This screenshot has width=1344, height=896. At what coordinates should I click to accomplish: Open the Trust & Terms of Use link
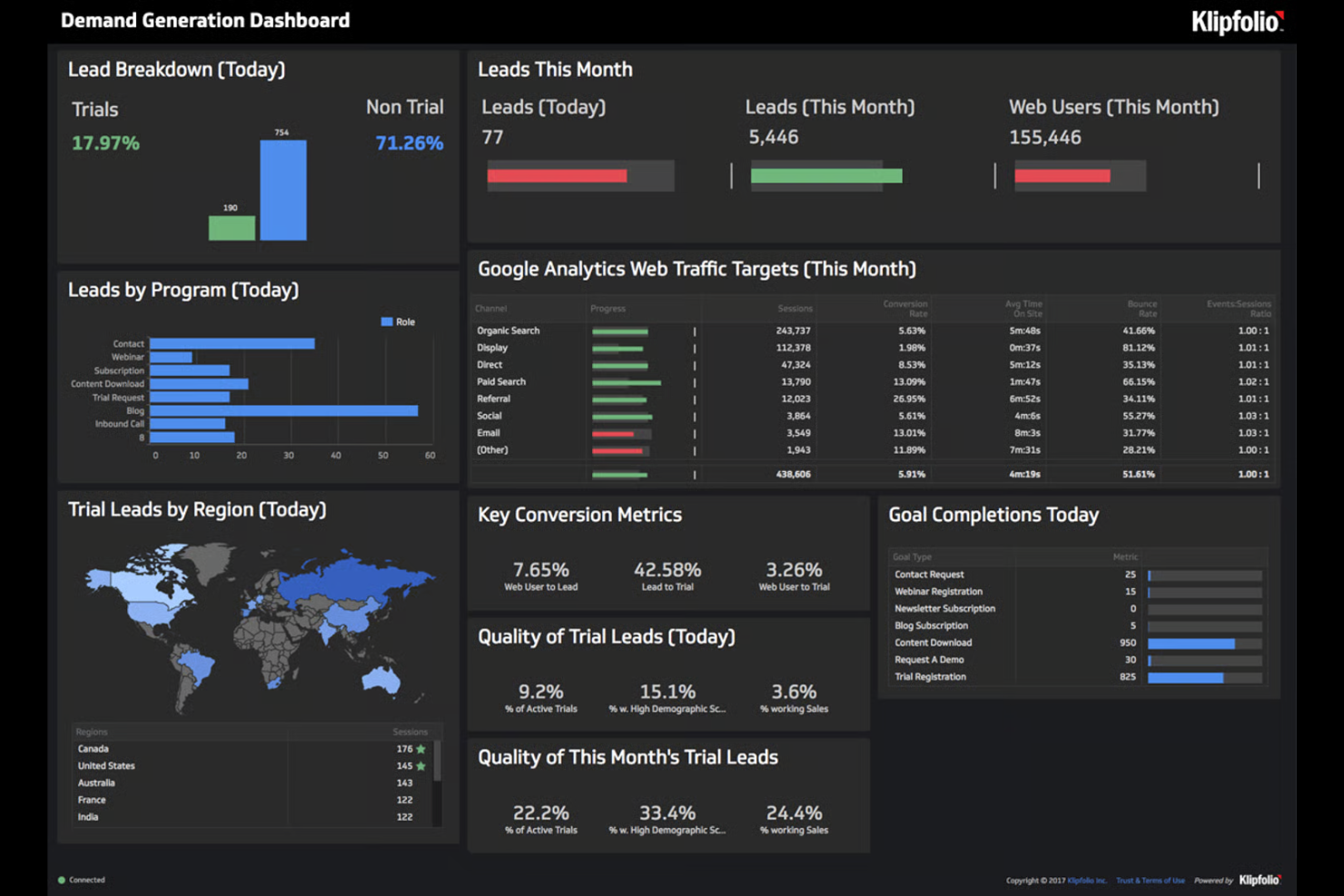tap(1151, 881)
